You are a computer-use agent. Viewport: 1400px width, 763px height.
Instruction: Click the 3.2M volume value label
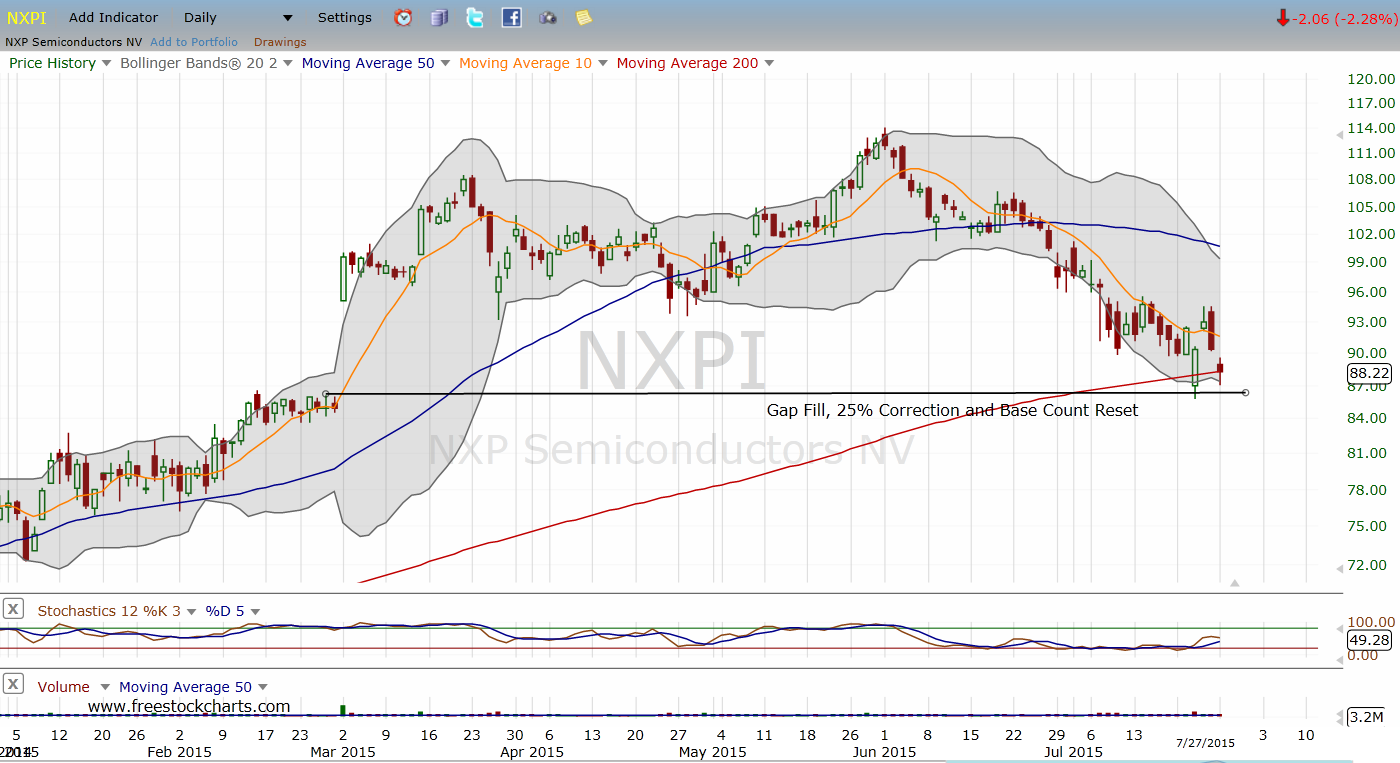pos(1364,716)
